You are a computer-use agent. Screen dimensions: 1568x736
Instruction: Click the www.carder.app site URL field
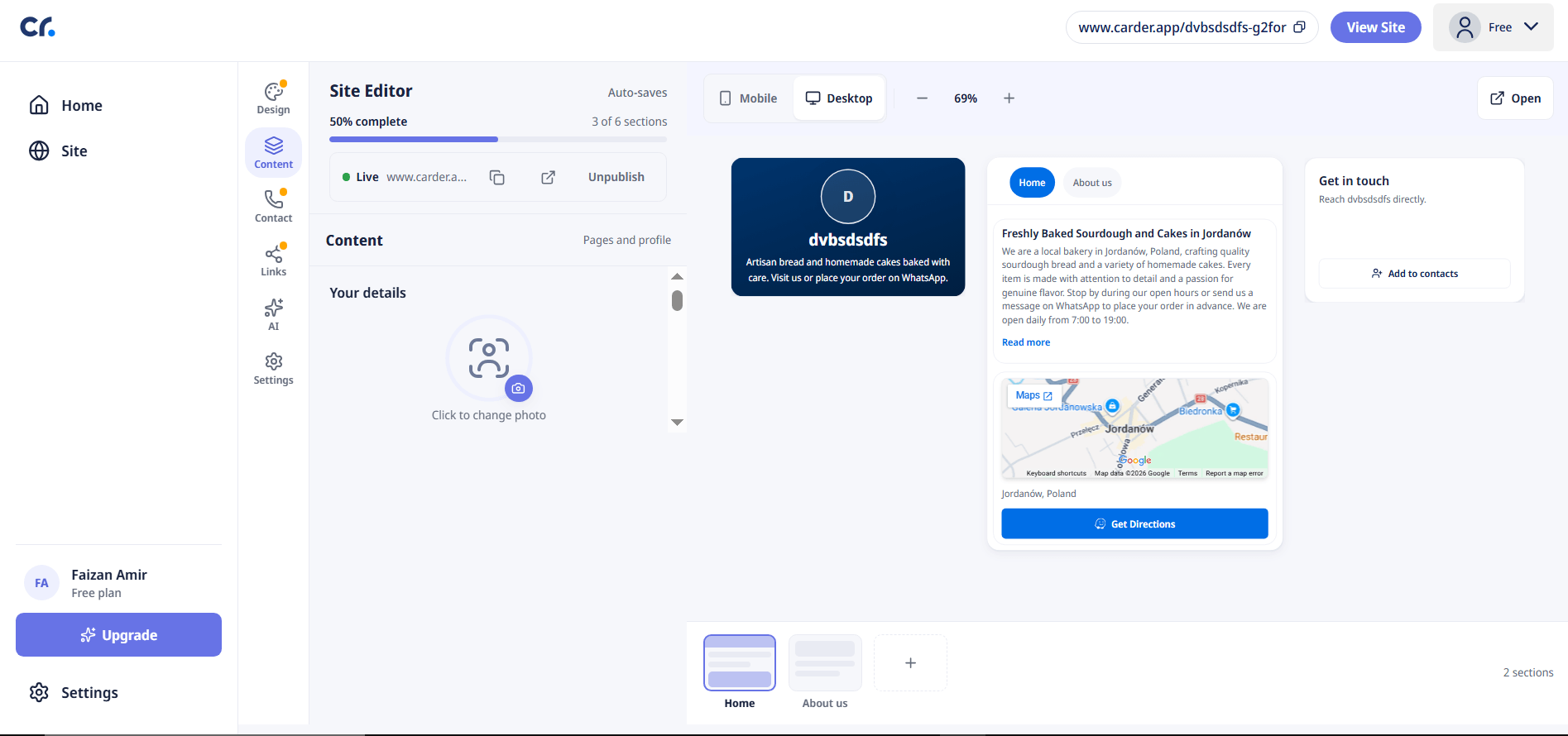1192,27
